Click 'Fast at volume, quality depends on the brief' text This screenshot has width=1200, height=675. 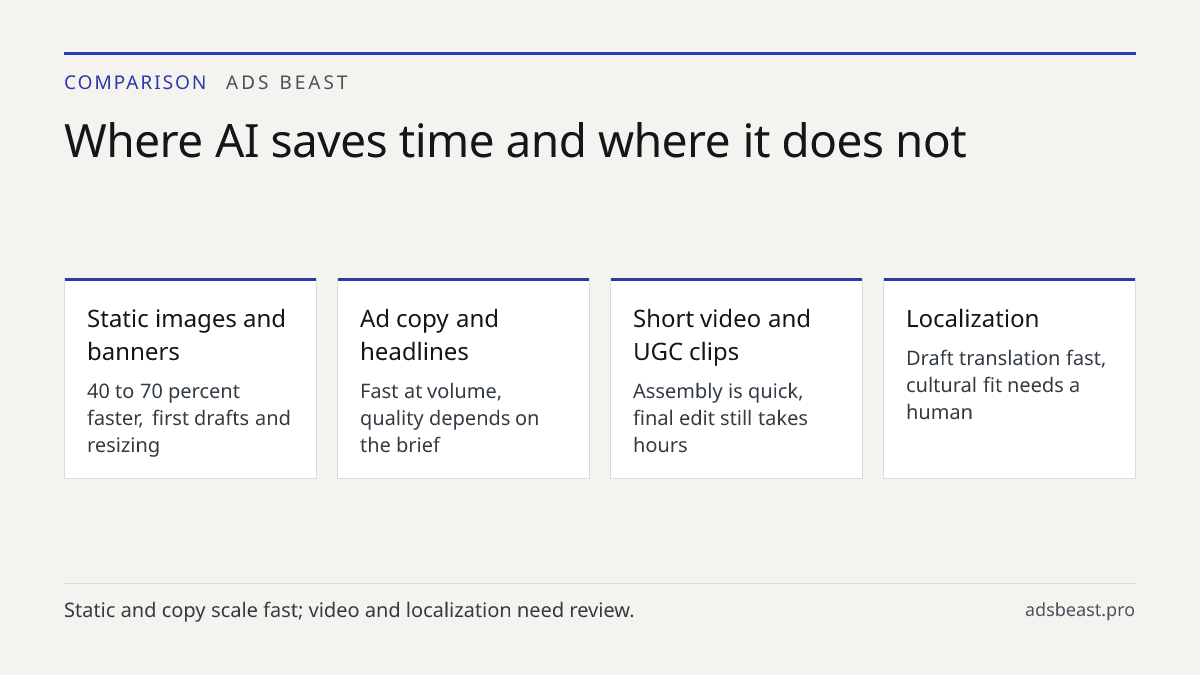pos(449,418)
